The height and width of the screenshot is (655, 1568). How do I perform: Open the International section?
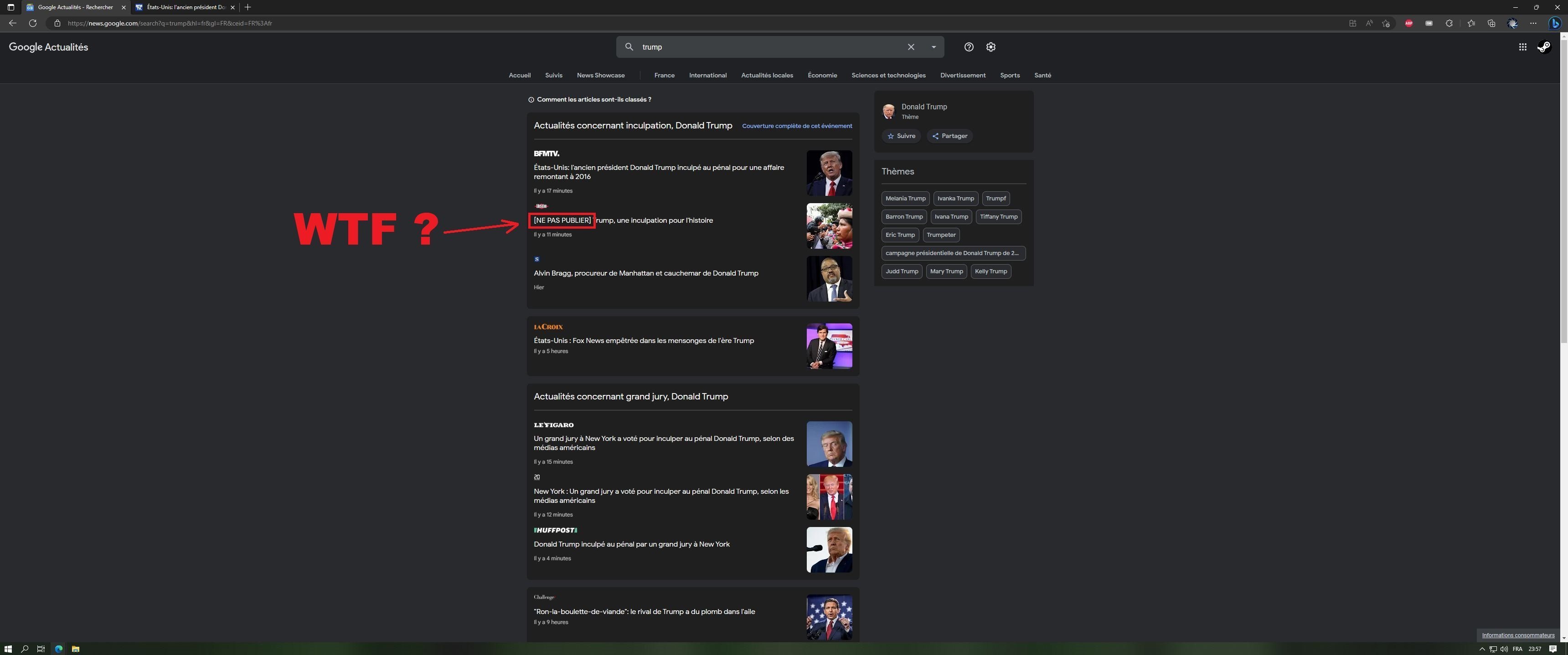[x=707, y=76]
